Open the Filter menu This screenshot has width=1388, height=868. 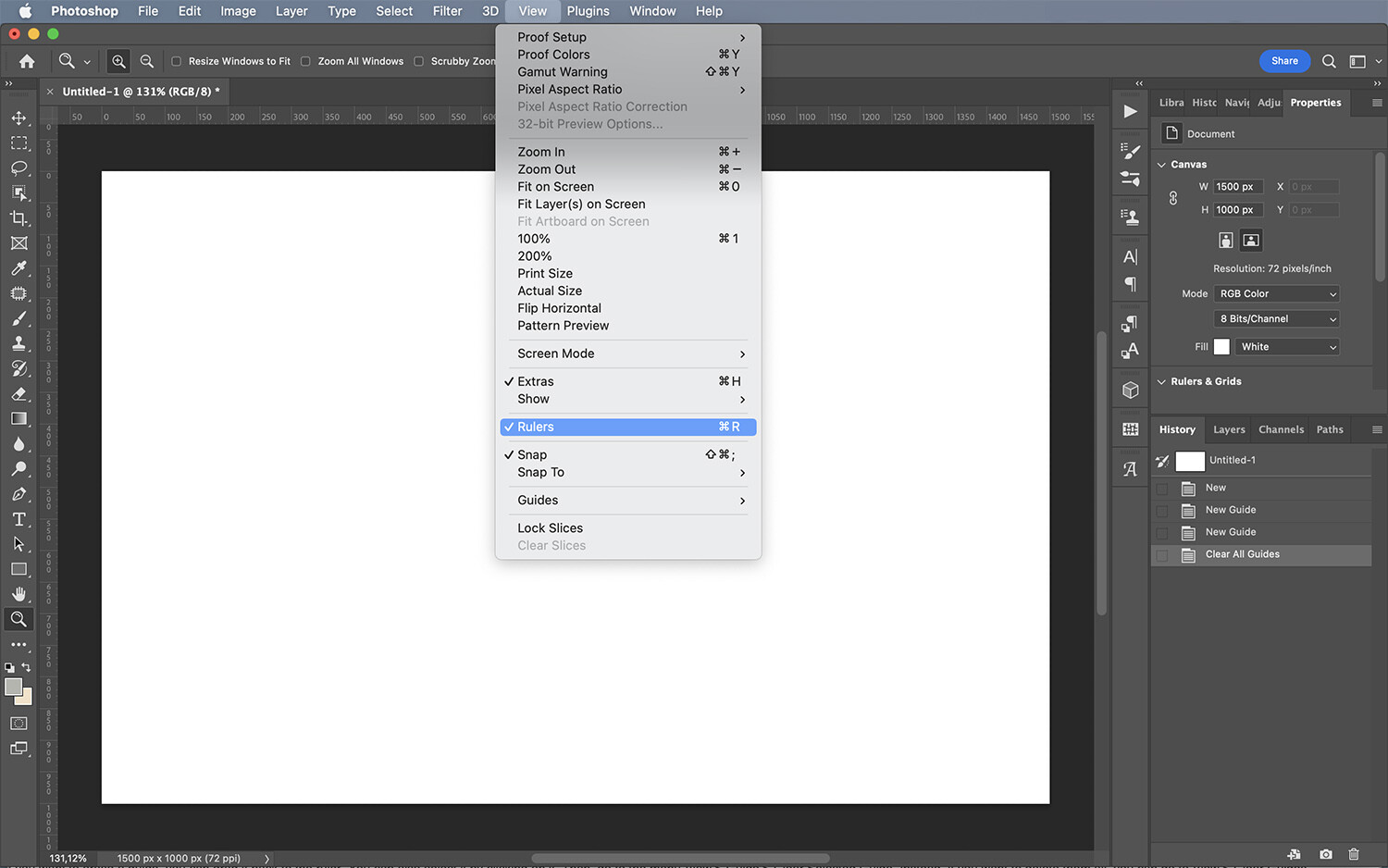pyautogui.click(x=447, y=11)
